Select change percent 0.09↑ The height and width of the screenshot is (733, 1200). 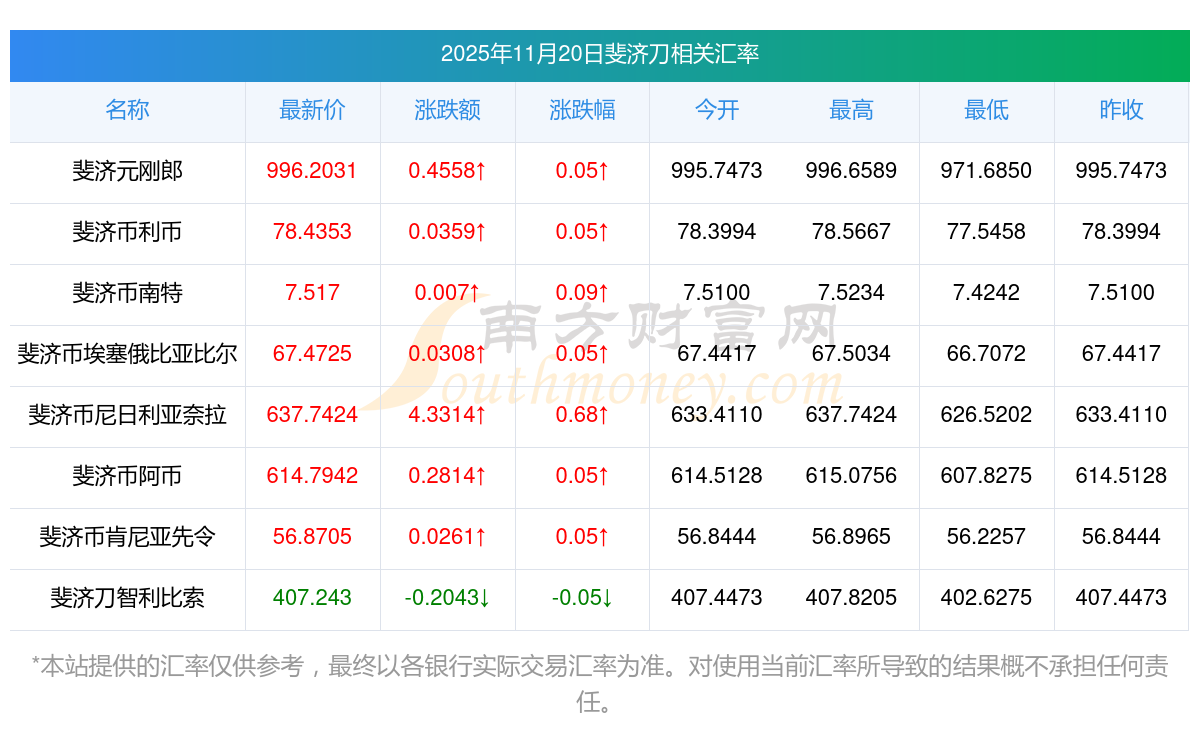point(582,293)
